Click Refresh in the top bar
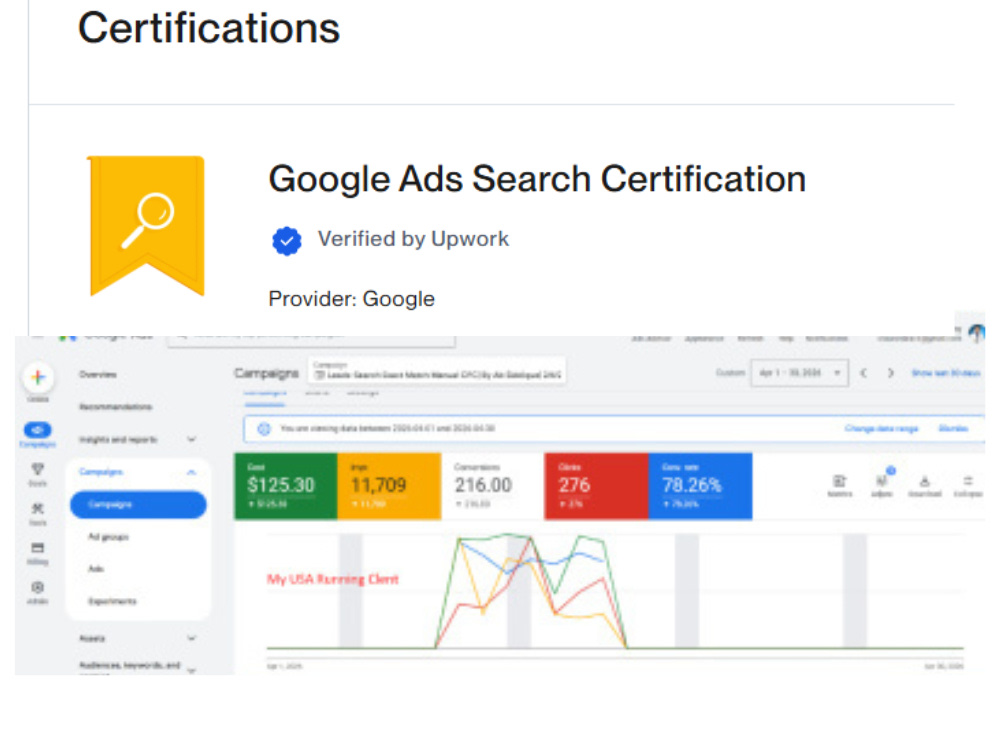1000x750 pixels. coord(750,339)
